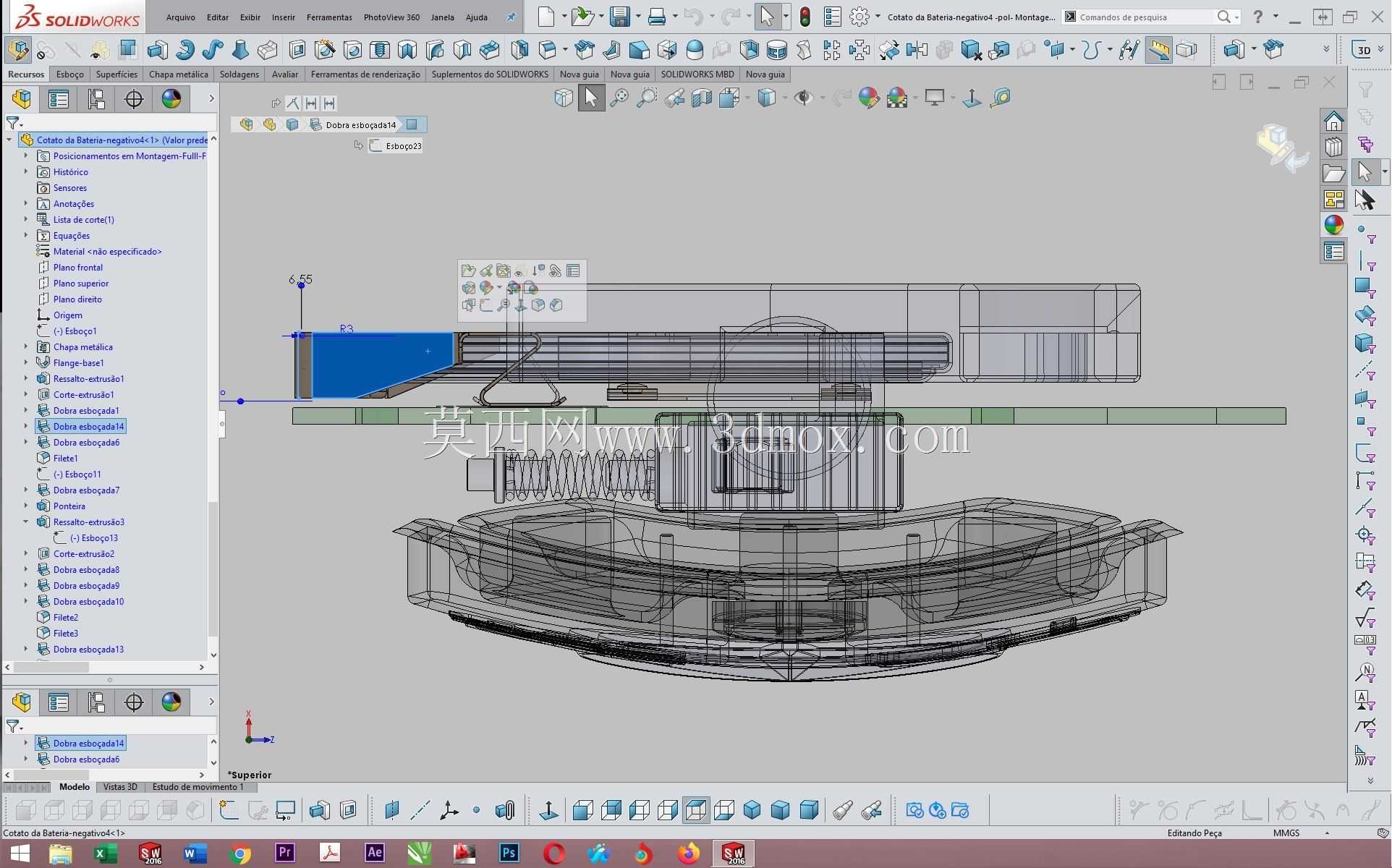Expand the Dobra esboçada14 node in main tree
This screenshot has width=1392, height=868.
pos(26,426)
